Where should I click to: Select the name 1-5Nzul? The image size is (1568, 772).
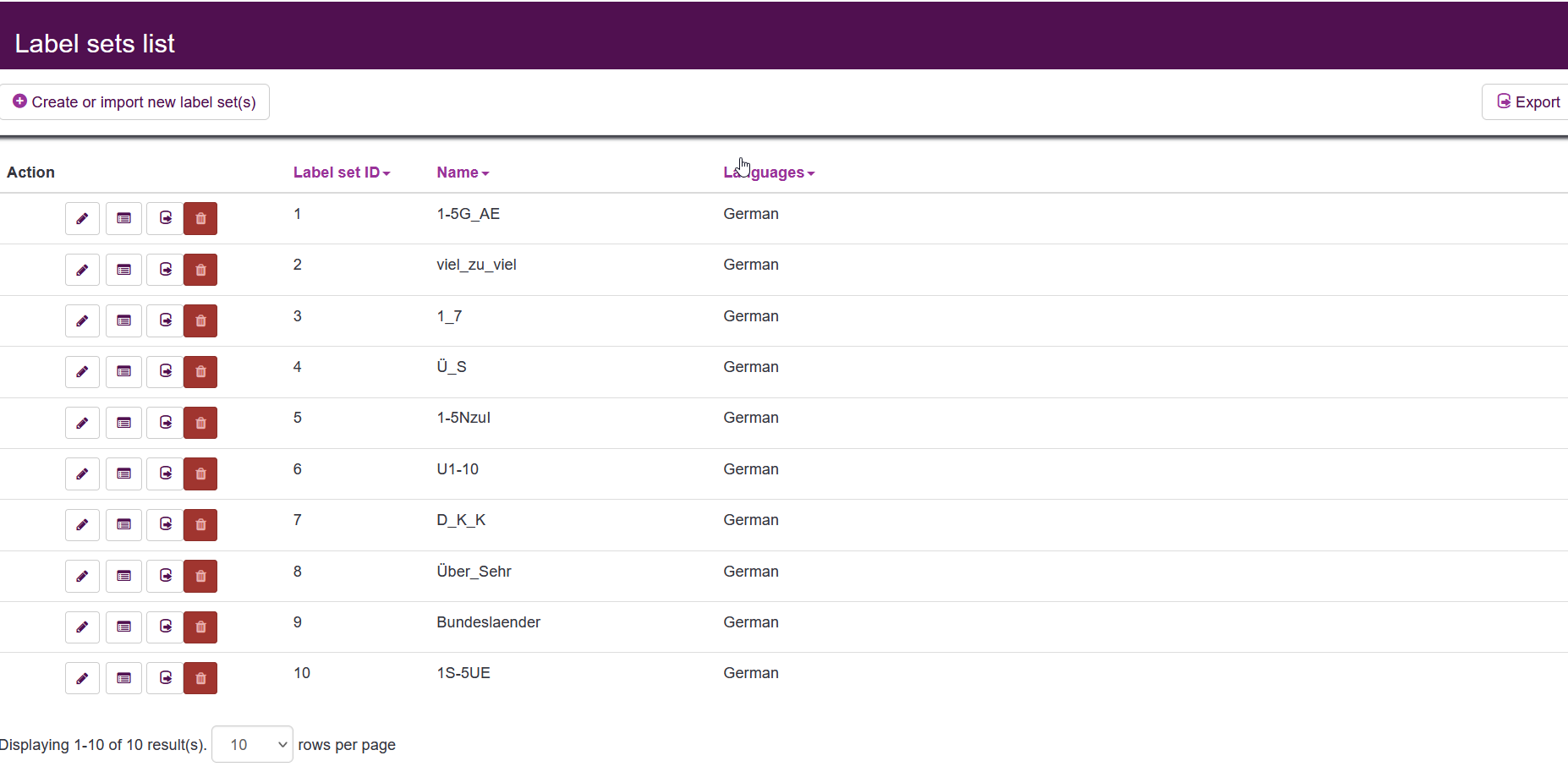pyautogui.click(x=463, y=418)
